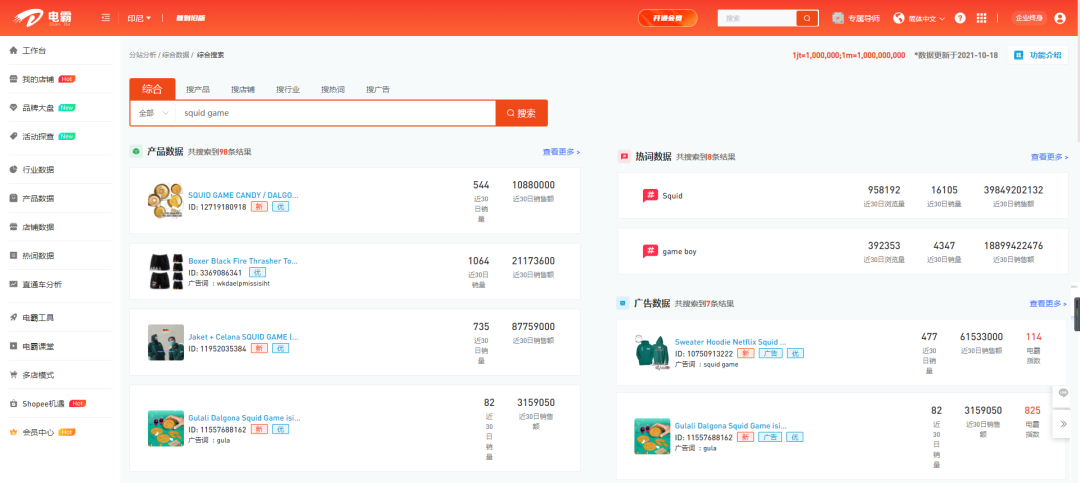Click the 产品数据 green section icon
1080x483 pixels.
[x=136, y=152]
